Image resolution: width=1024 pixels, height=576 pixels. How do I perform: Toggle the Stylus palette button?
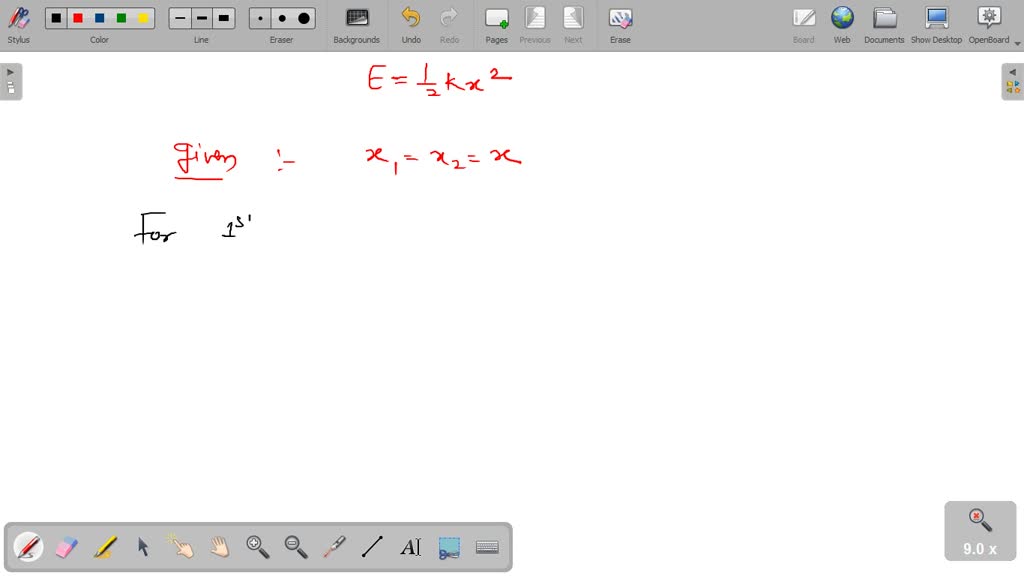18,24
